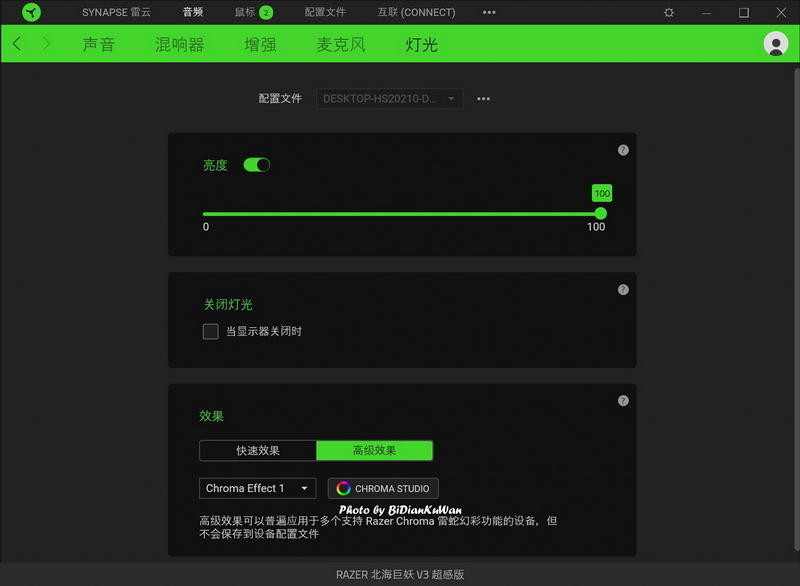The width and height of the screenshot is (800, 586).
Task: Open the Chroma Effect 1 dropdown
Action: [257, 488]
